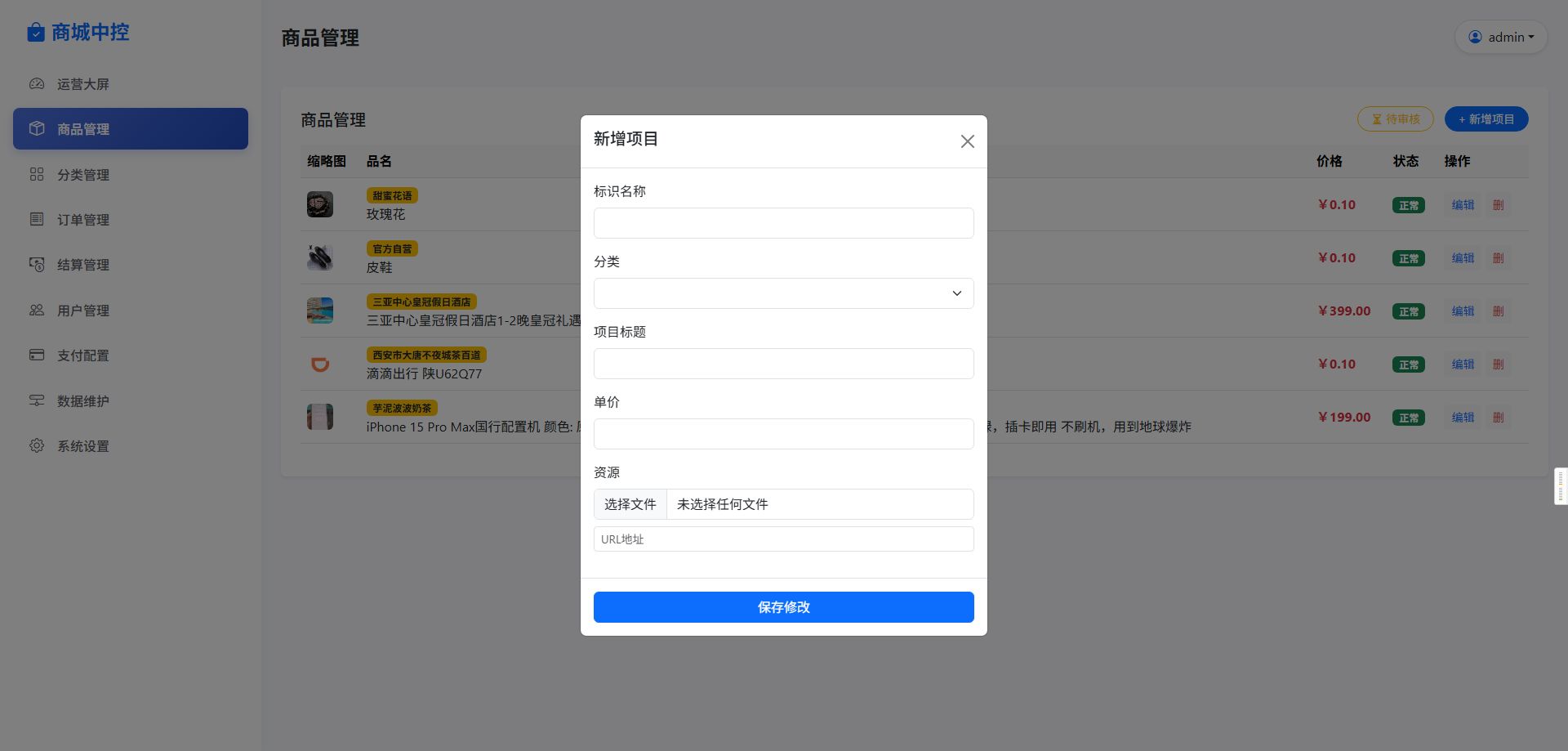Click the URL地址 field

click(x=783, y=539)
